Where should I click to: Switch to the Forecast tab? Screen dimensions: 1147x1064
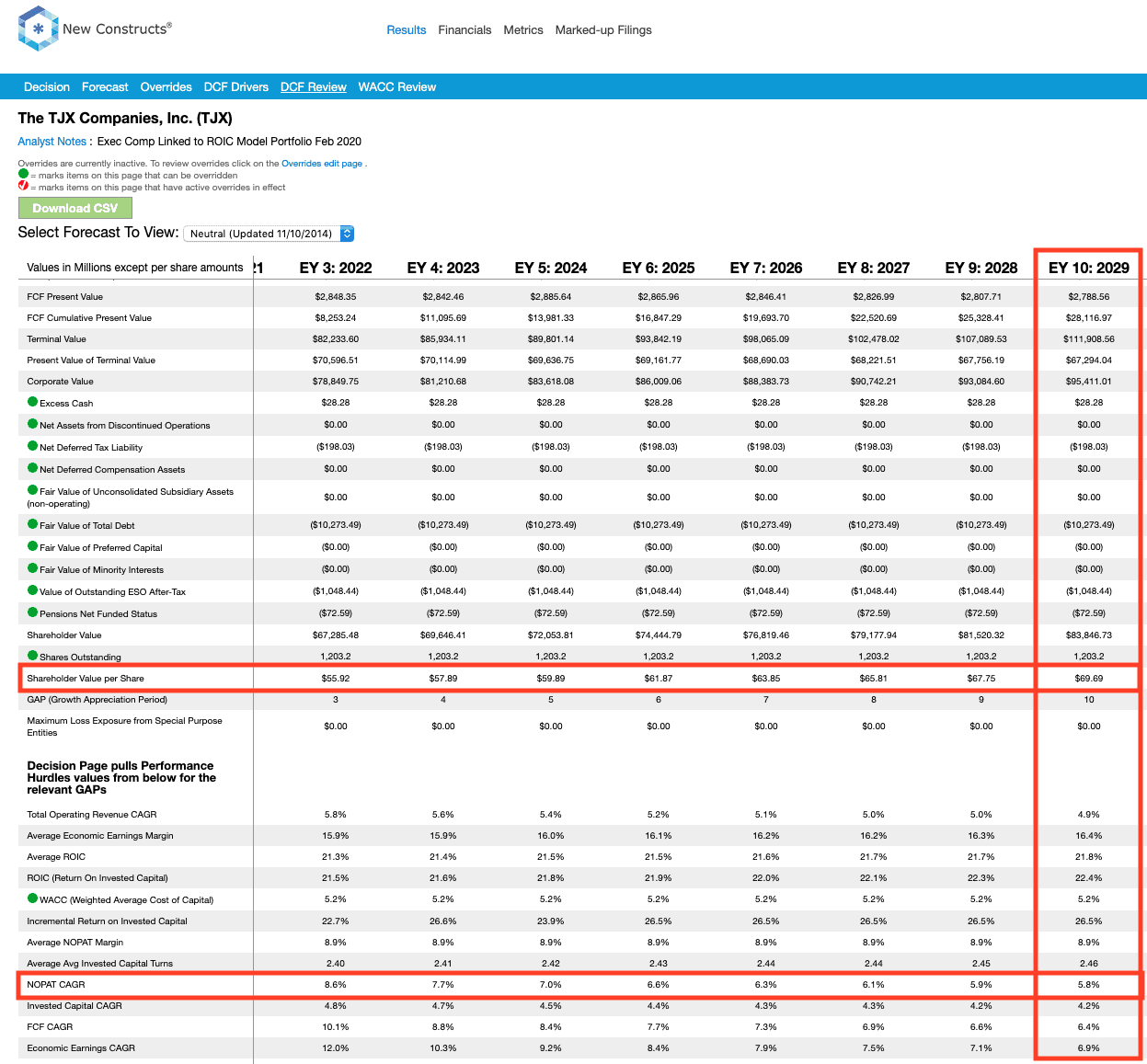[x=105, y=87]
